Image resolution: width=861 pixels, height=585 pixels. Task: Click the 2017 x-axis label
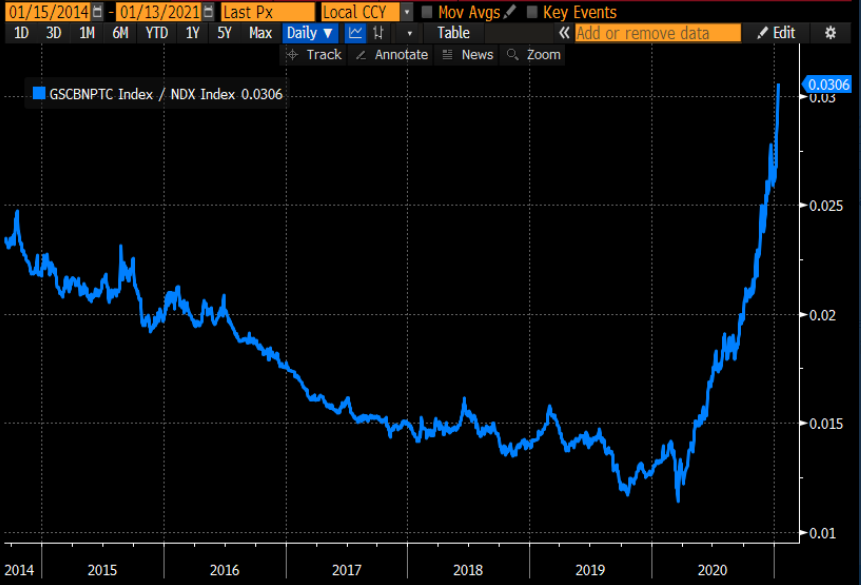coord(346,570)
